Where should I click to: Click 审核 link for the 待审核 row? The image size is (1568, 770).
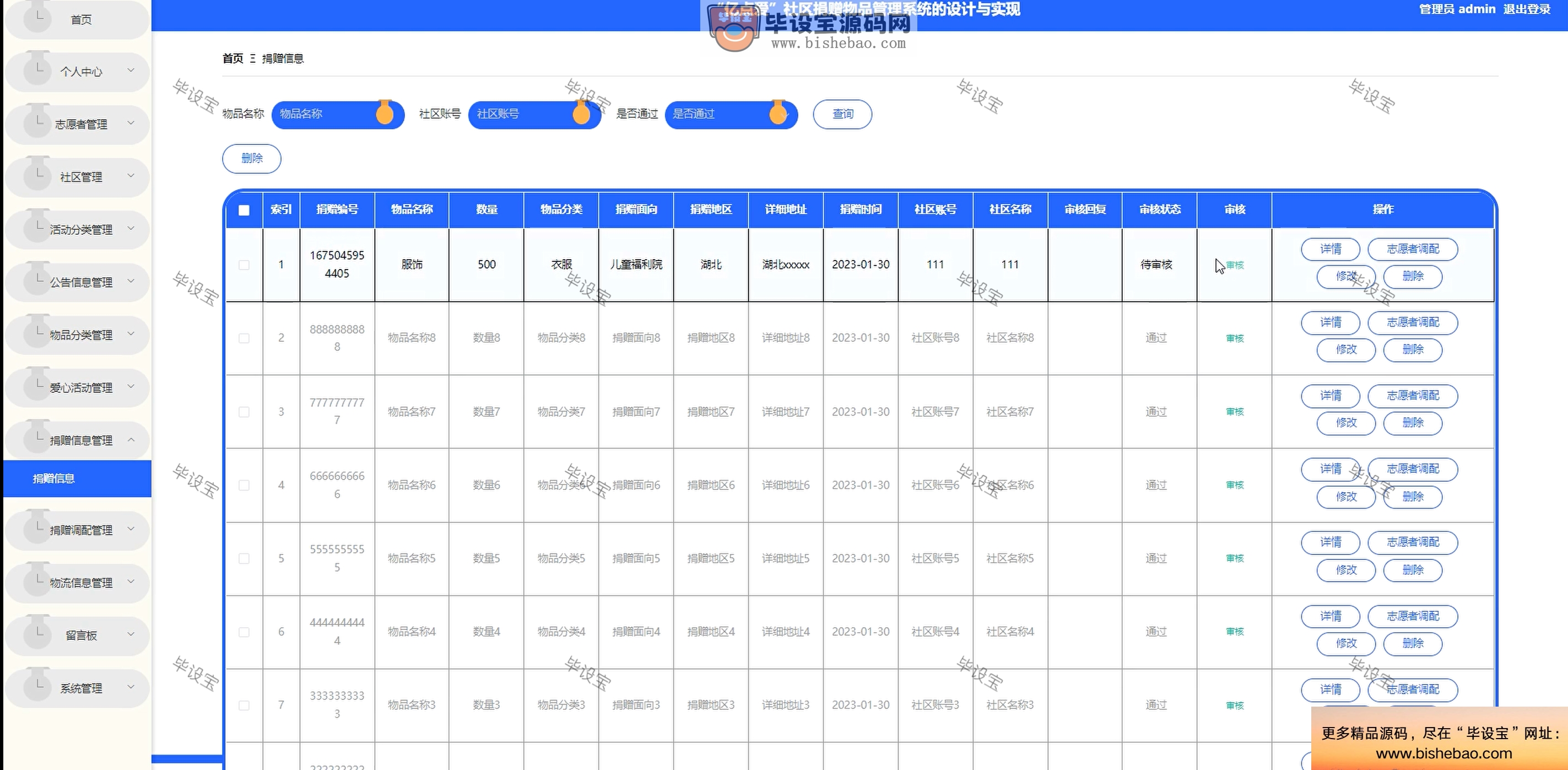tap(1235, 265)
